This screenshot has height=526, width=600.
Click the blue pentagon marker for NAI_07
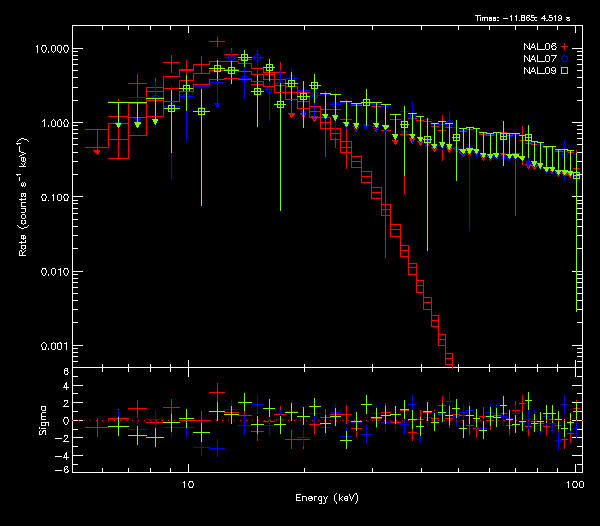566,59
